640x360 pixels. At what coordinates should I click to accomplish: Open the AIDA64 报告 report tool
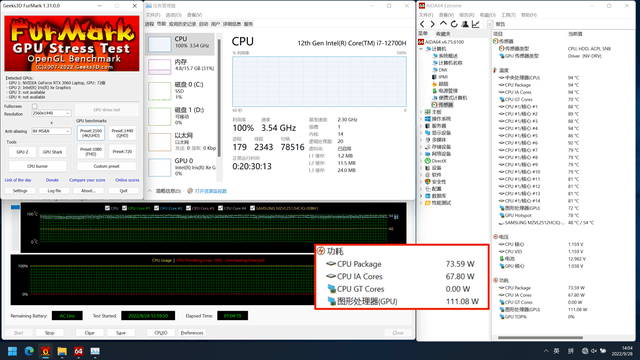pyautogui.click(x=496, y=24)
